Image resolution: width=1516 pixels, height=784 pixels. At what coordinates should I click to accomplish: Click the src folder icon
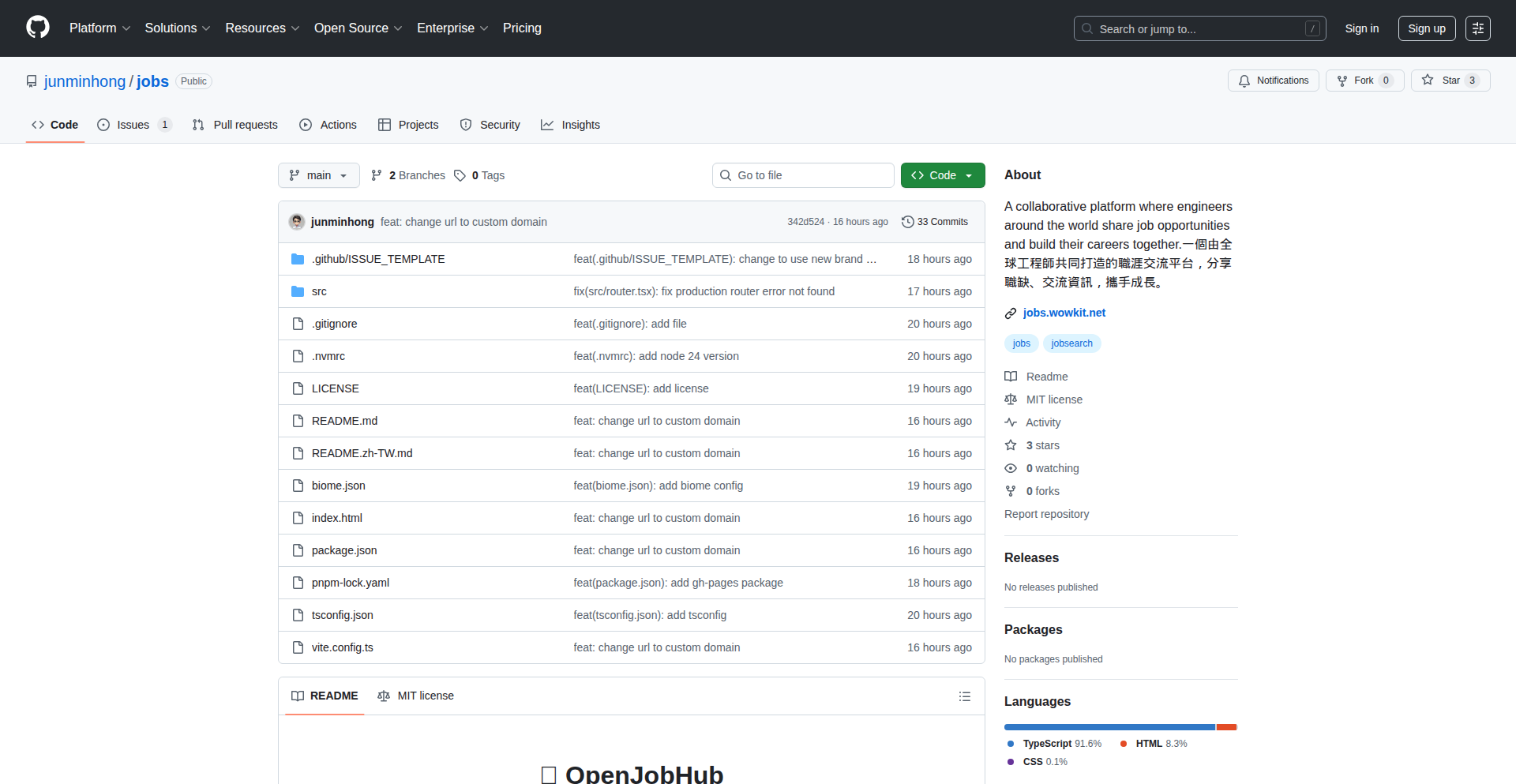298,291
